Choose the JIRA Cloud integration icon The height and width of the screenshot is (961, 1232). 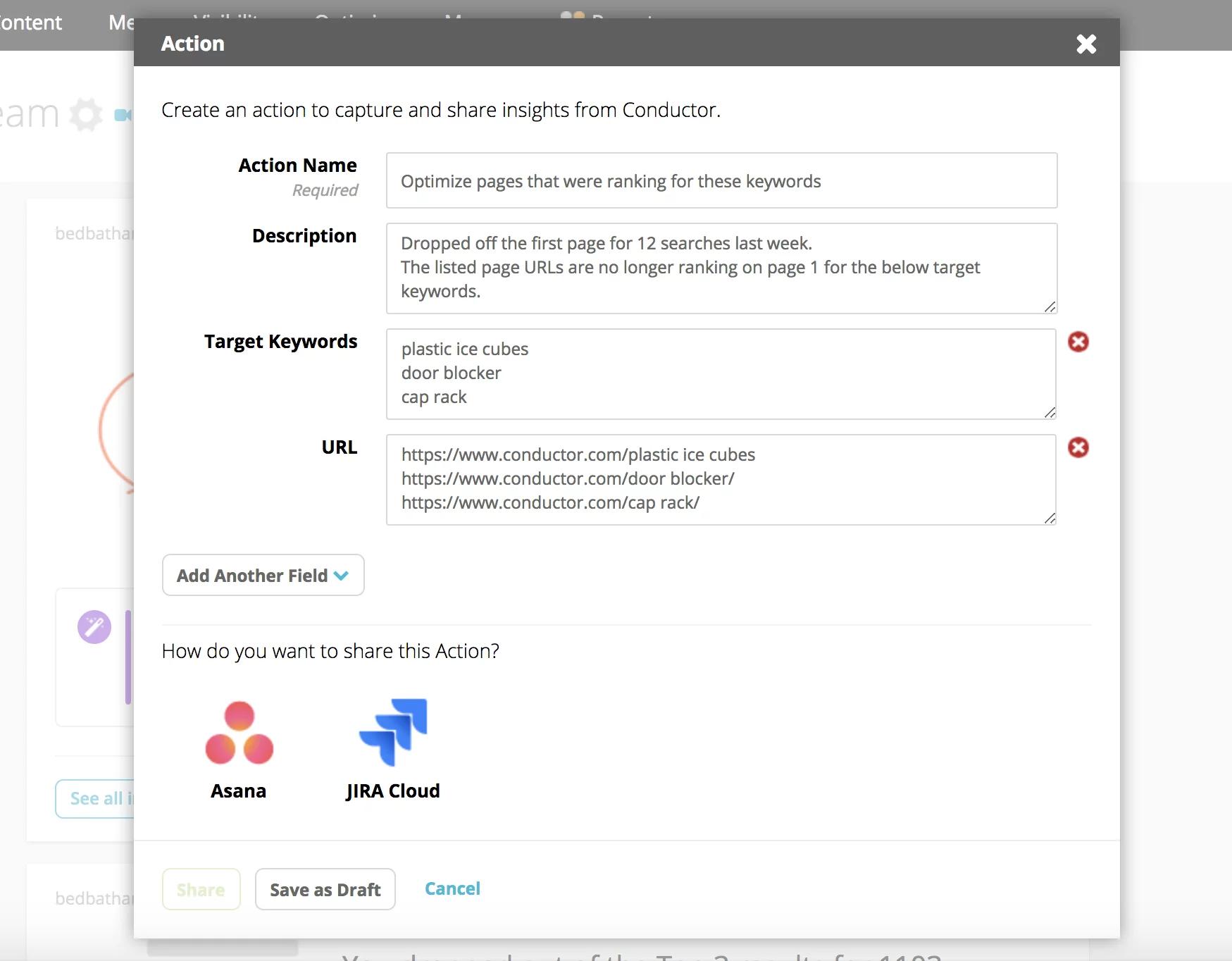pos(393,732)
